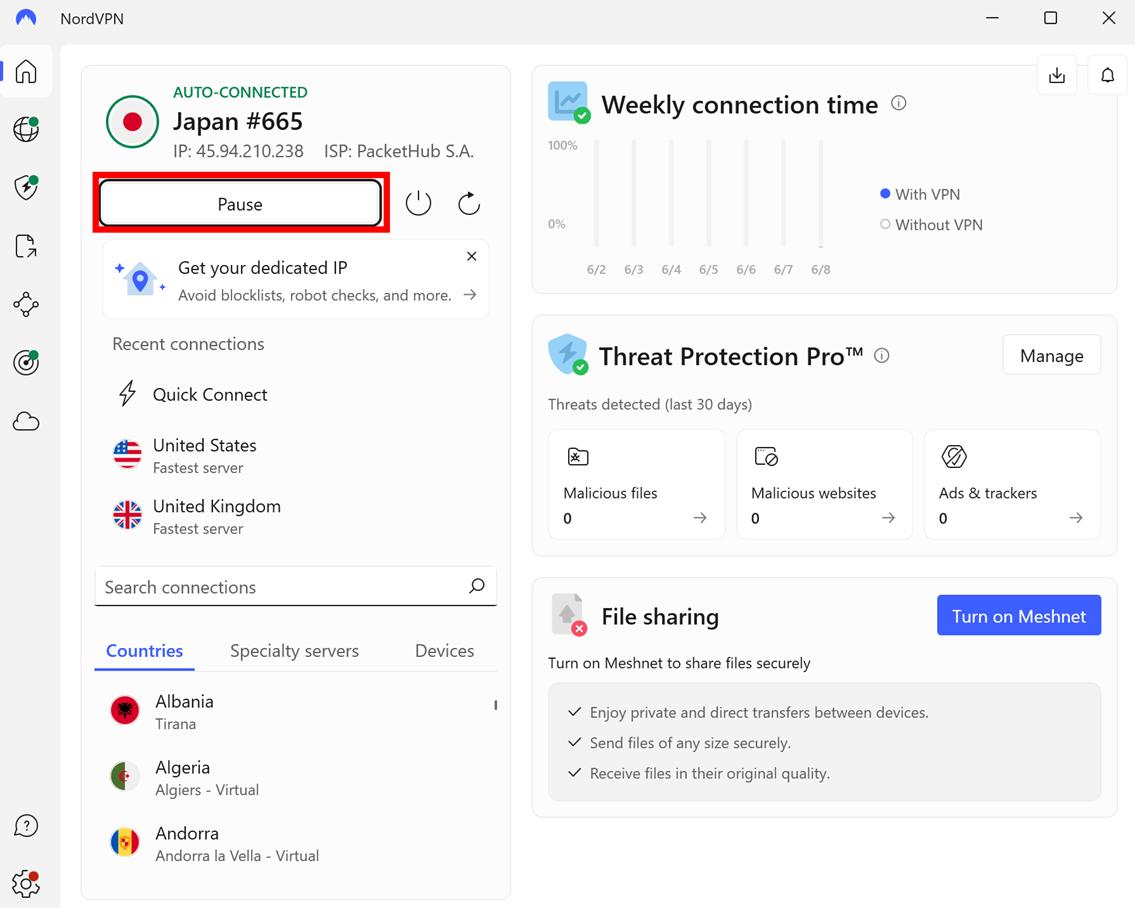Click the power disconnect icon
The width and height of the screenshot is (1135, 908).
point(418,203)
